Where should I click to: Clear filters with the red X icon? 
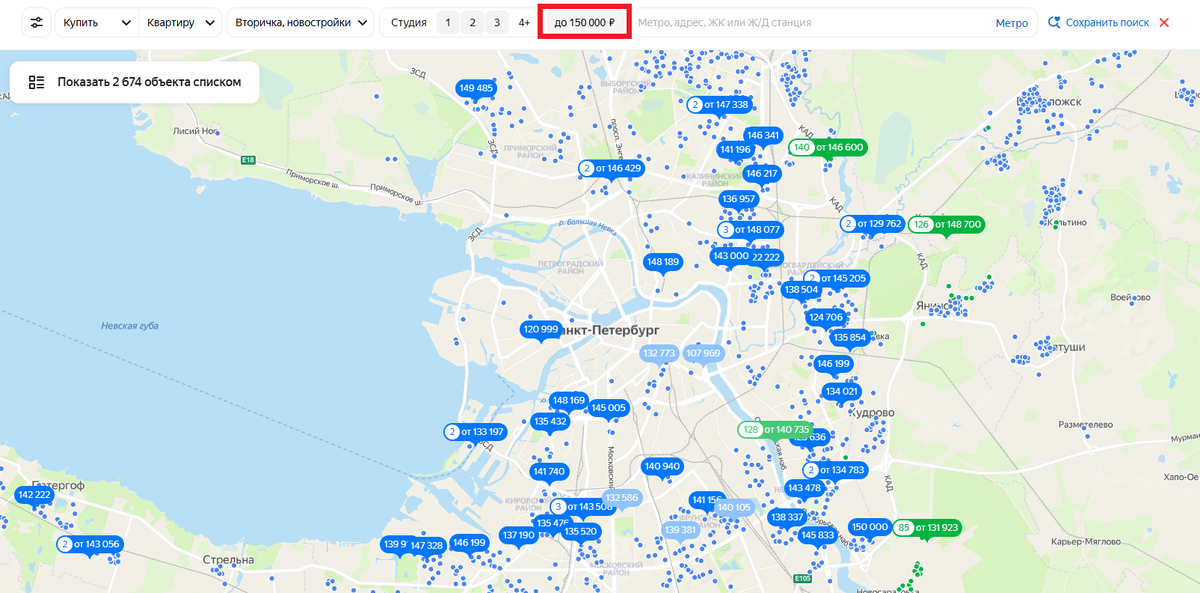[x=1164, y=22]
